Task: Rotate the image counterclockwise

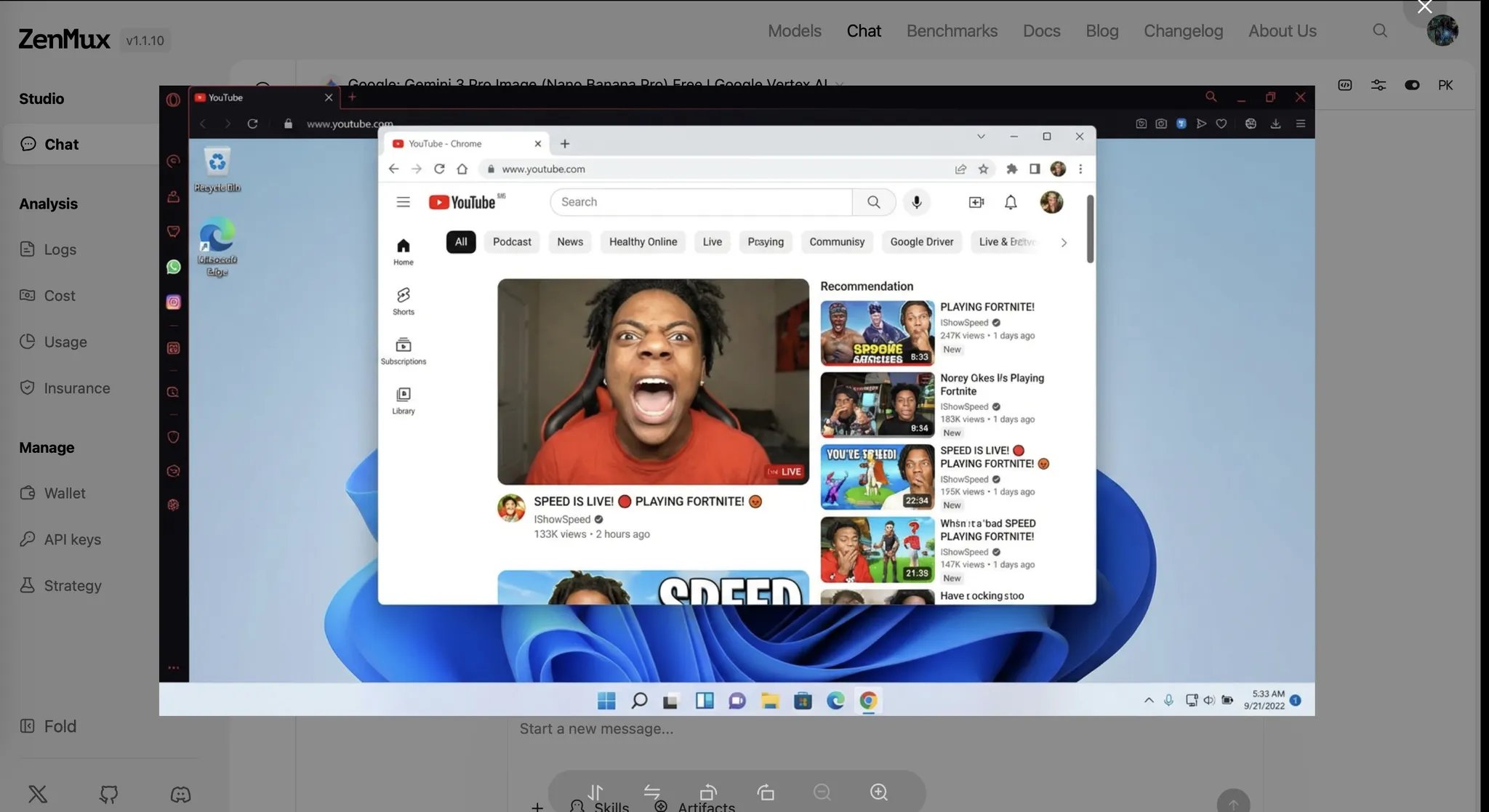Action: point(708,792)
